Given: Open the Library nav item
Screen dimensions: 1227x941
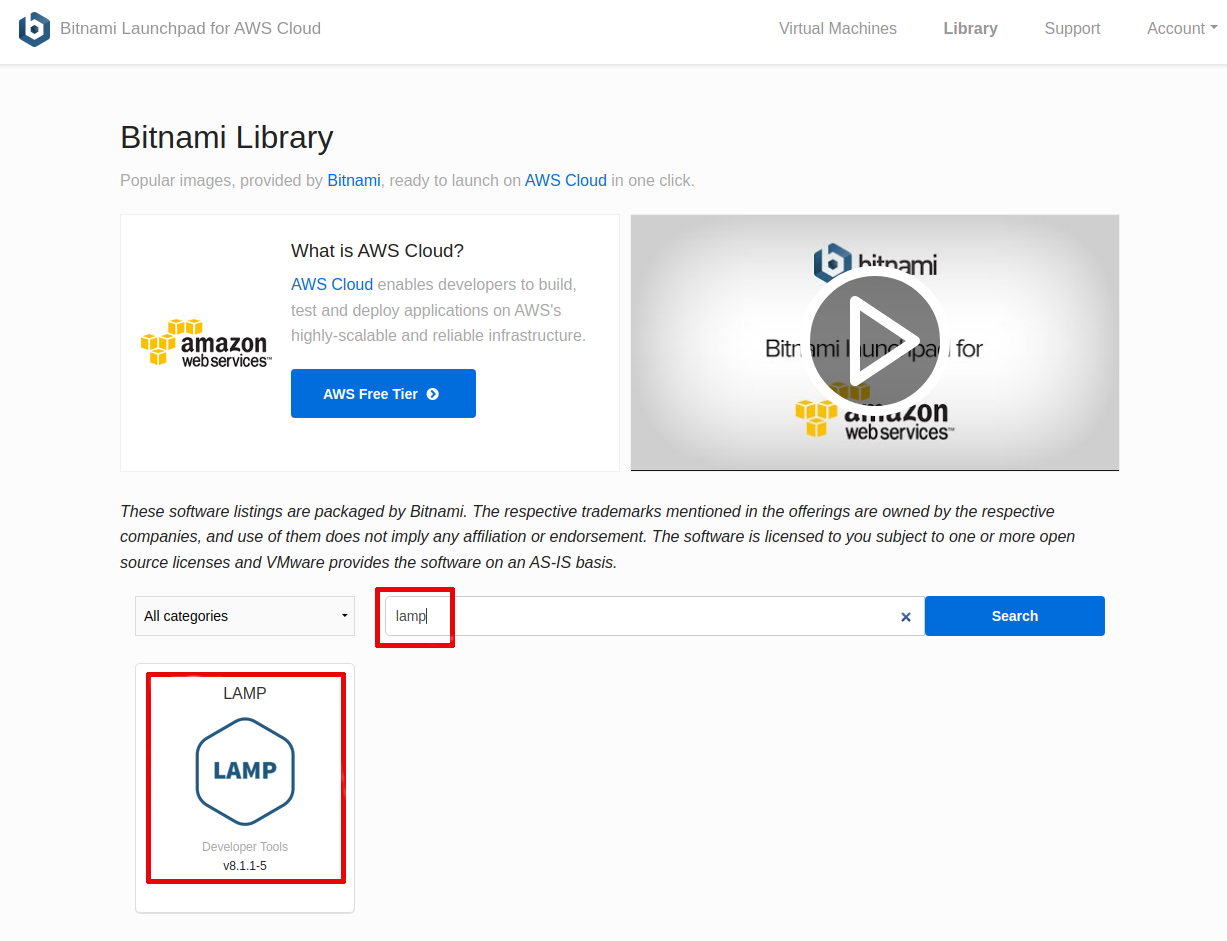Looking at the screenshot, I should [970, 28].
